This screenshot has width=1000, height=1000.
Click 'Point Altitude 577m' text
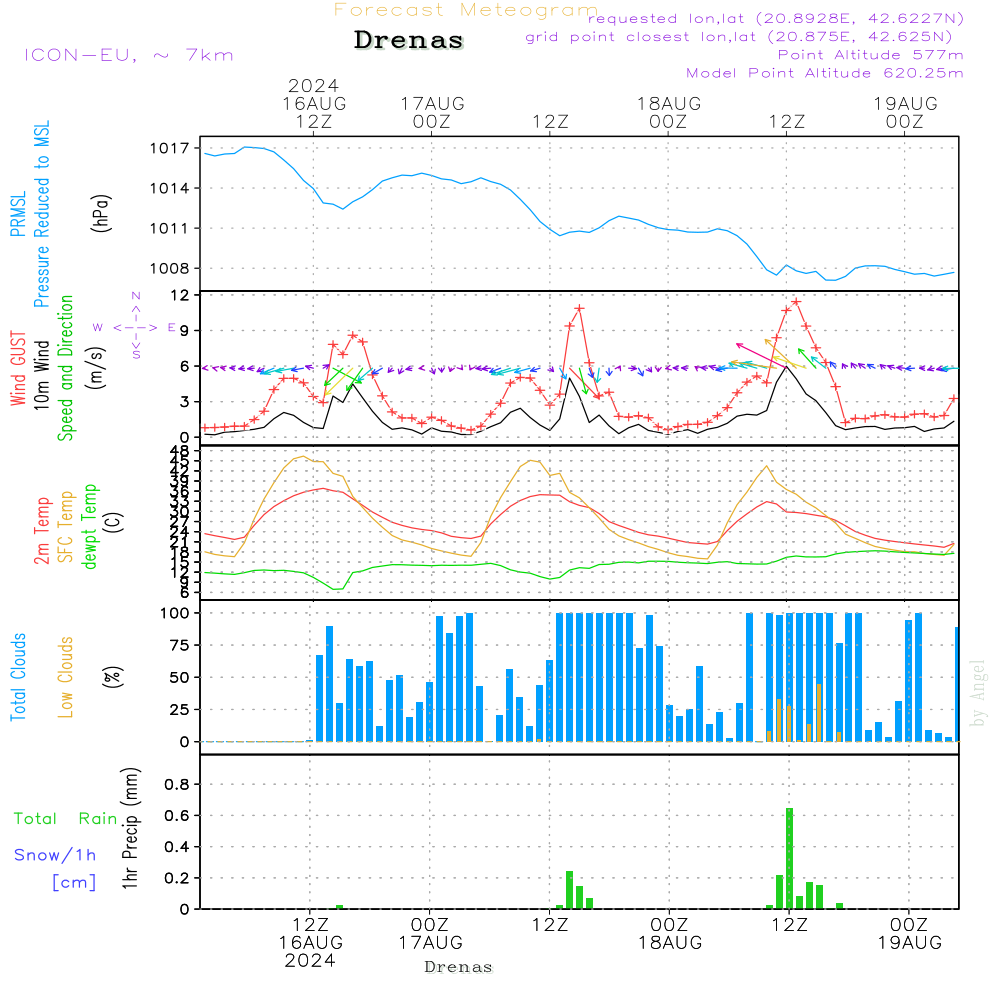(x=871, y=55)
